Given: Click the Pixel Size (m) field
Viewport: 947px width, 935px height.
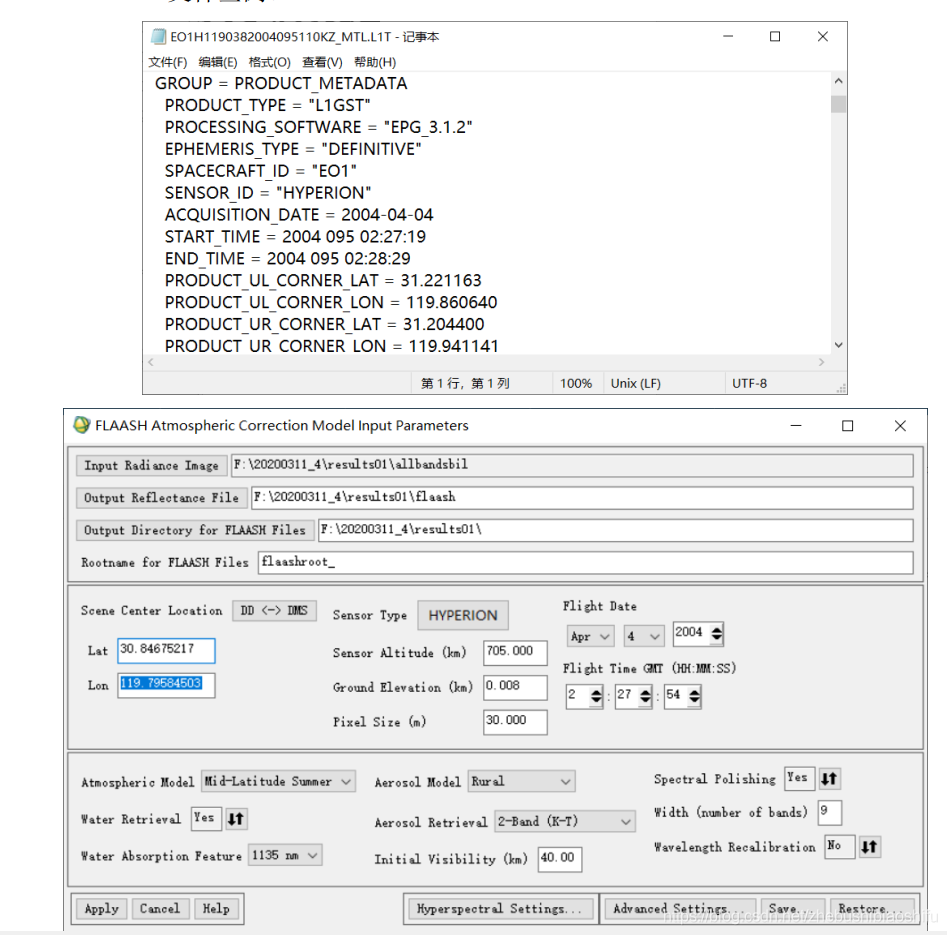Looking at the screenshot, I should click(x=515, y=722).
